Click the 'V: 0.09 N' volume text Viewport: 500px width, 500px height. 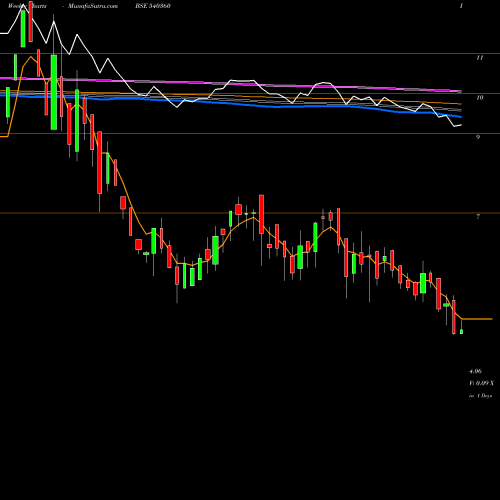pyautogui.click(x=481, y=383)
